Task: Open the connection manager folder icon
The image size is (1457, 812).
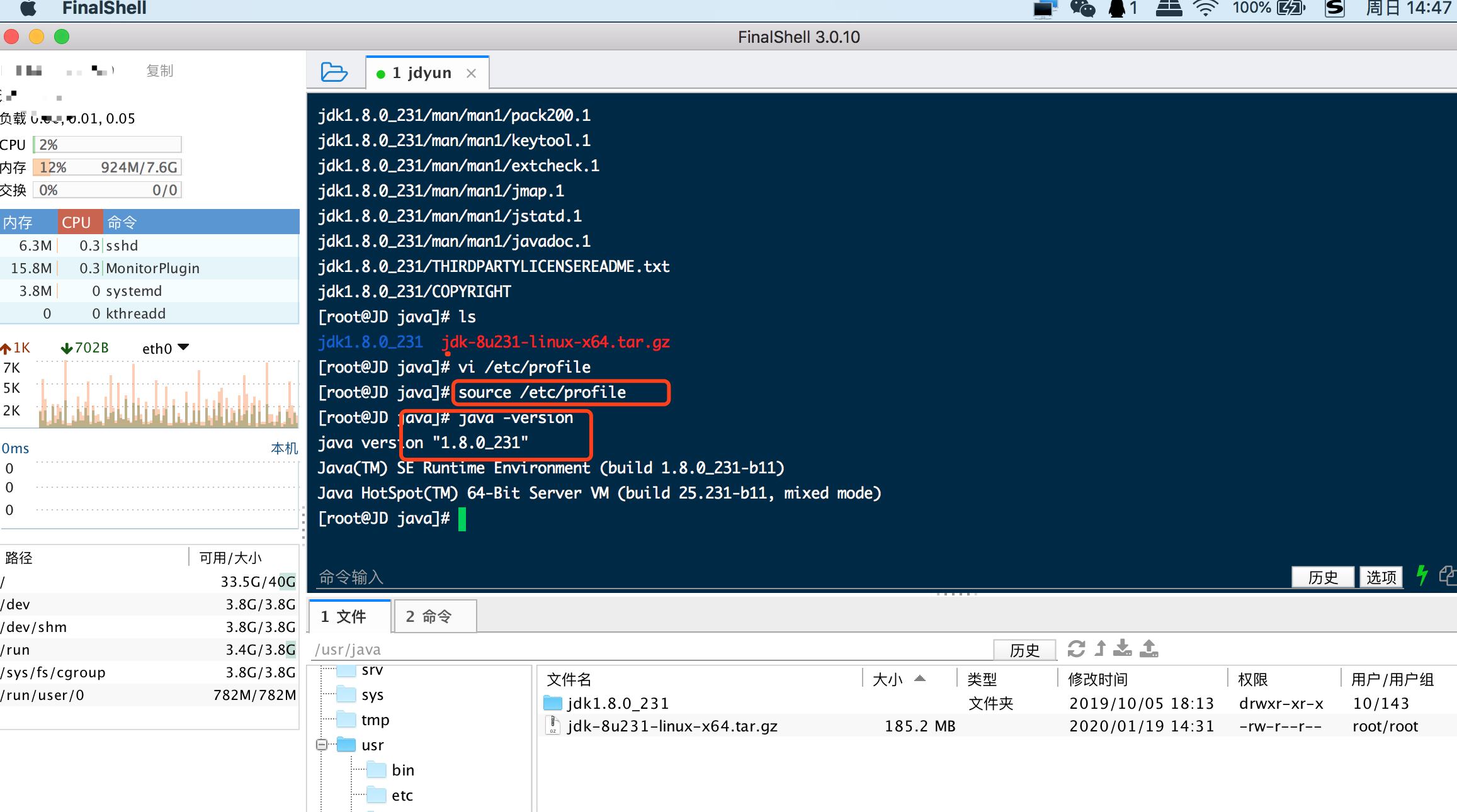Action: click(334, 72)
